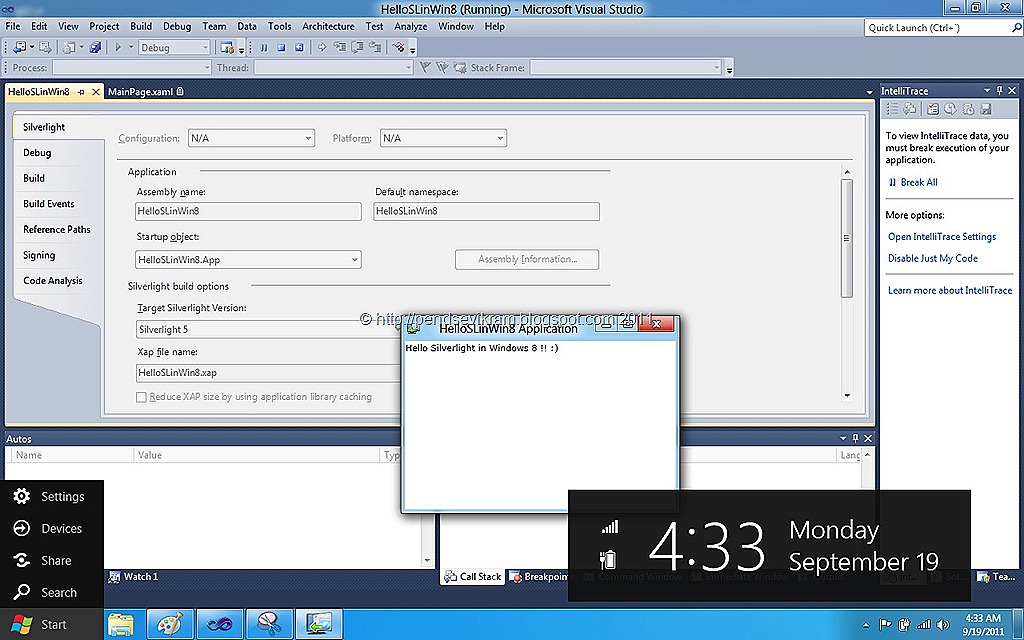The width and height of the screenshot is (1024, 640).
Task: Open the document tabs overflow dropdown arrow
Action: [x=869, y=92]
